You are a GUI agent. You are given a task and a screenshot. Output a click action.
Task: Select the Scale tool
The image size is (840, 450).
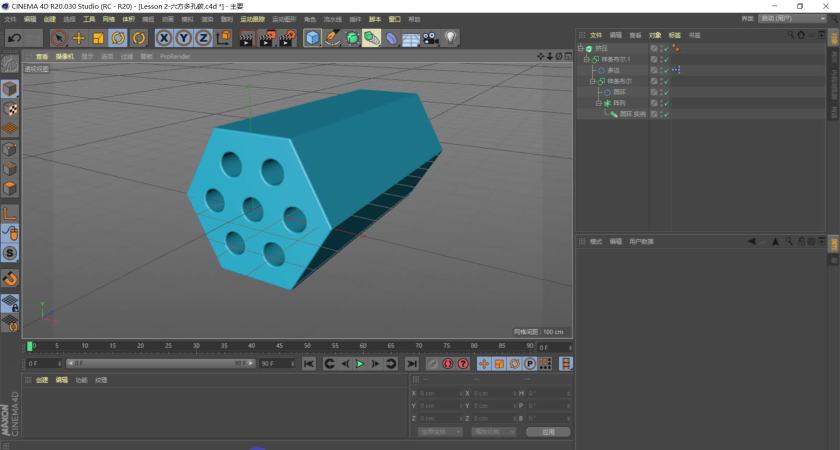point(99,38)
